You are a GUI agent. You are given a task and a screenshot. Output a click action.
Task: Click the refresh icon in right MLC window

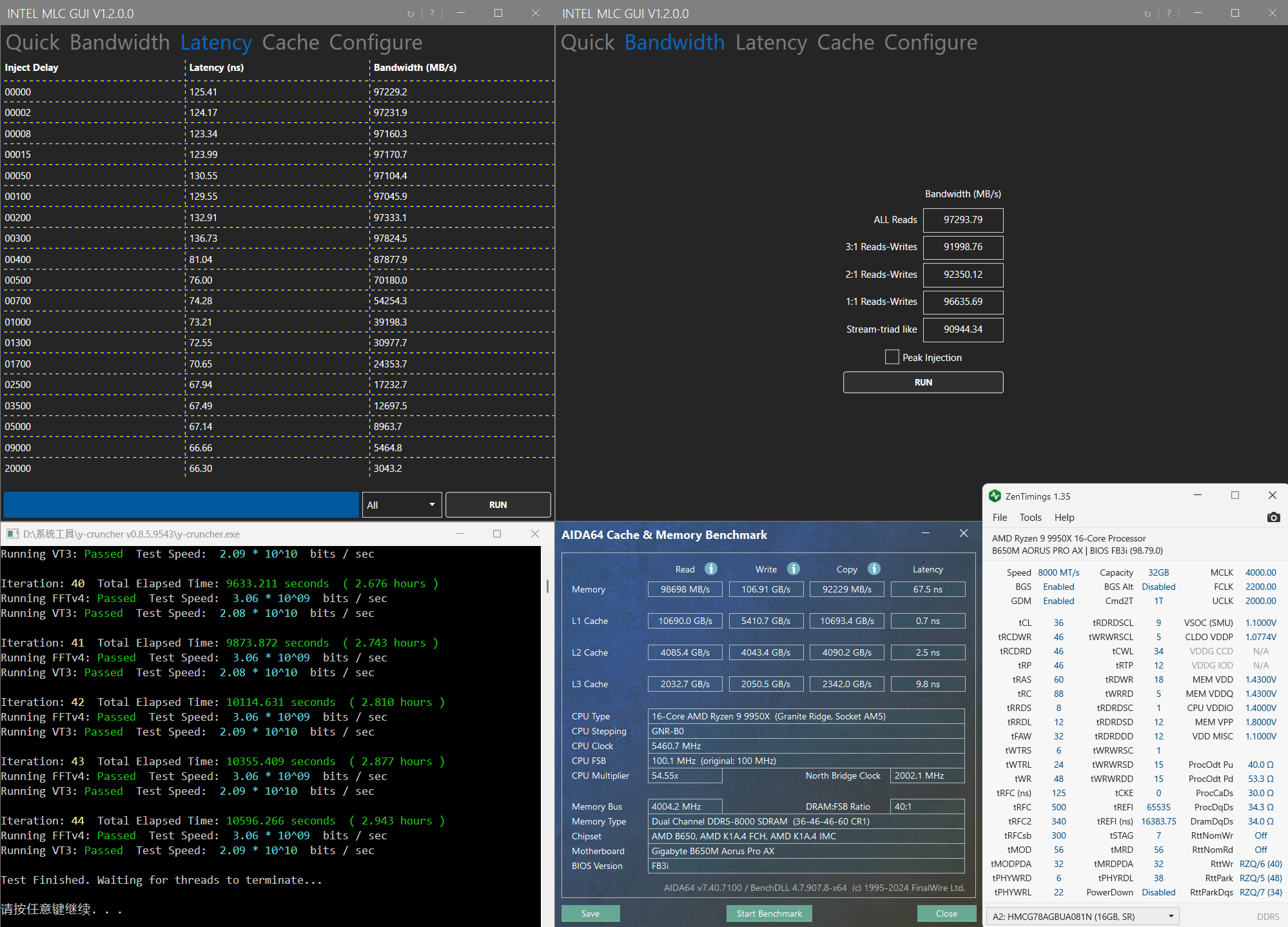tap(1147, 13)
